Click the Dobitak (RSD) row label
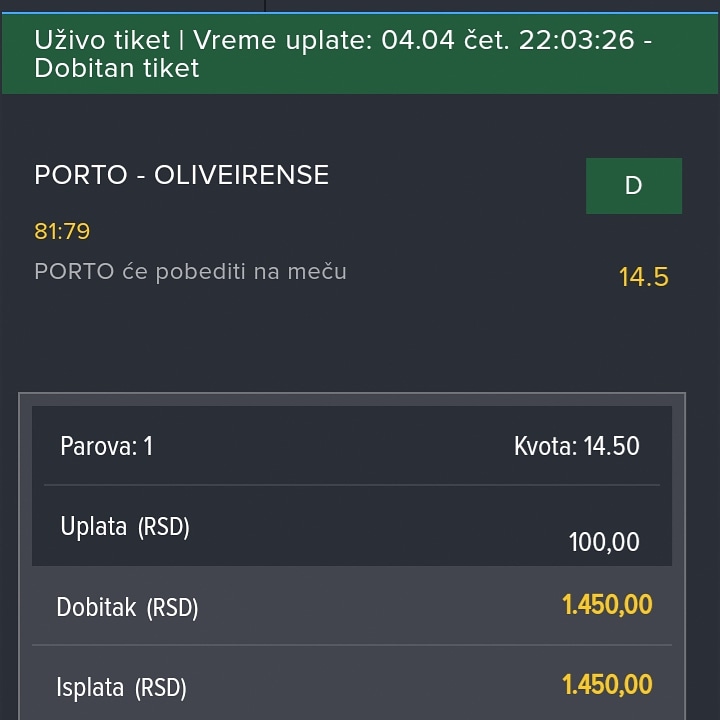This screenshot has width=720, height=720. pyautogui.click(x=127, y=608)
